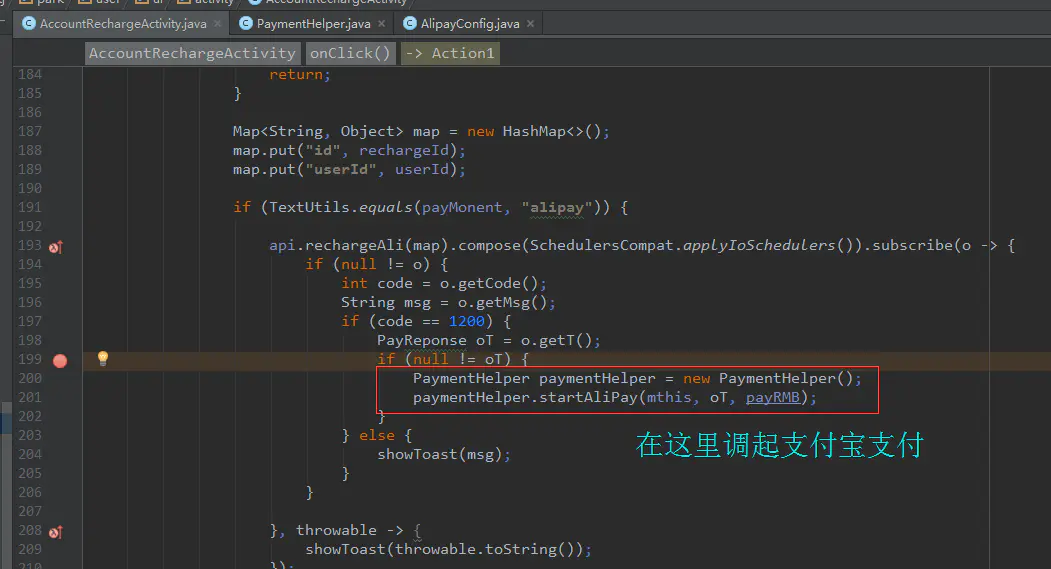Click the lambda gutter marker on line 193
Image resolution: width=1051 pixels, height=569 pixels.
[x=56, y=247]
